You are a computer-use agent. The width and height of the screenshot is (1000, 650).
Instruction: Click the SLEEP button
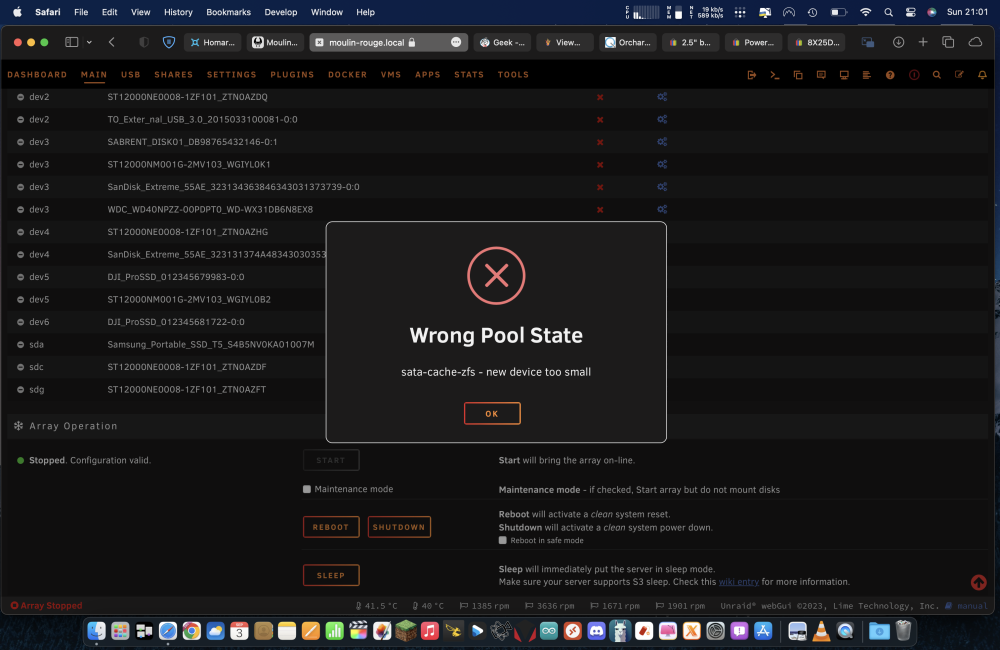(x=331, y=575)
